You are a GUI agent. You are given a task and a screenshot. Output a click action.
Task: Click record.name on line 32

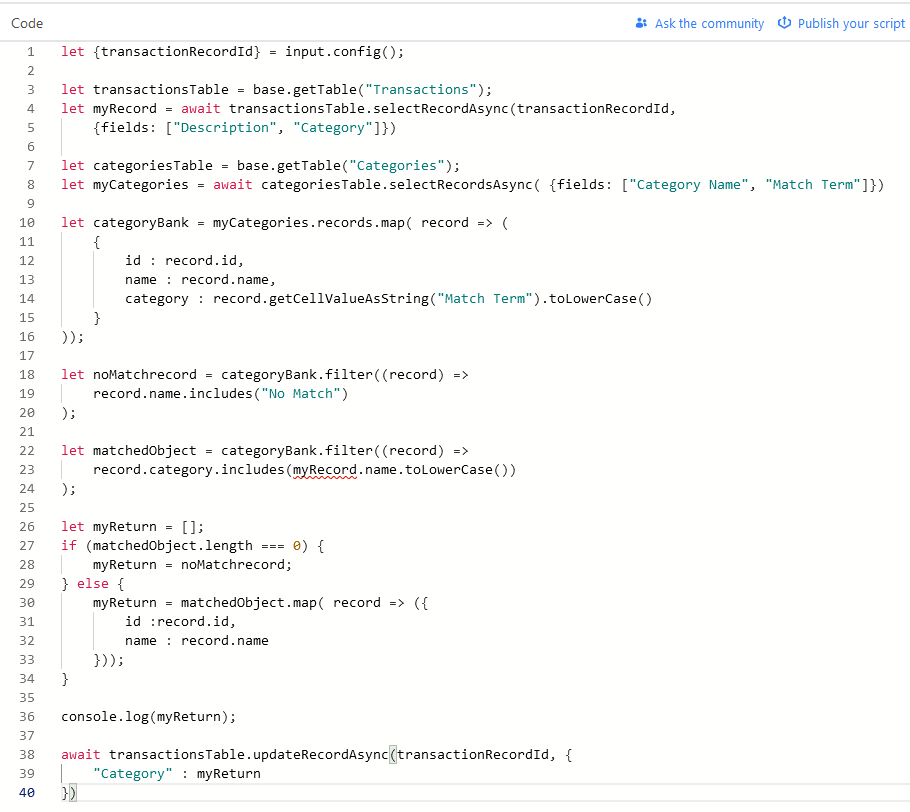click(225, 641)
